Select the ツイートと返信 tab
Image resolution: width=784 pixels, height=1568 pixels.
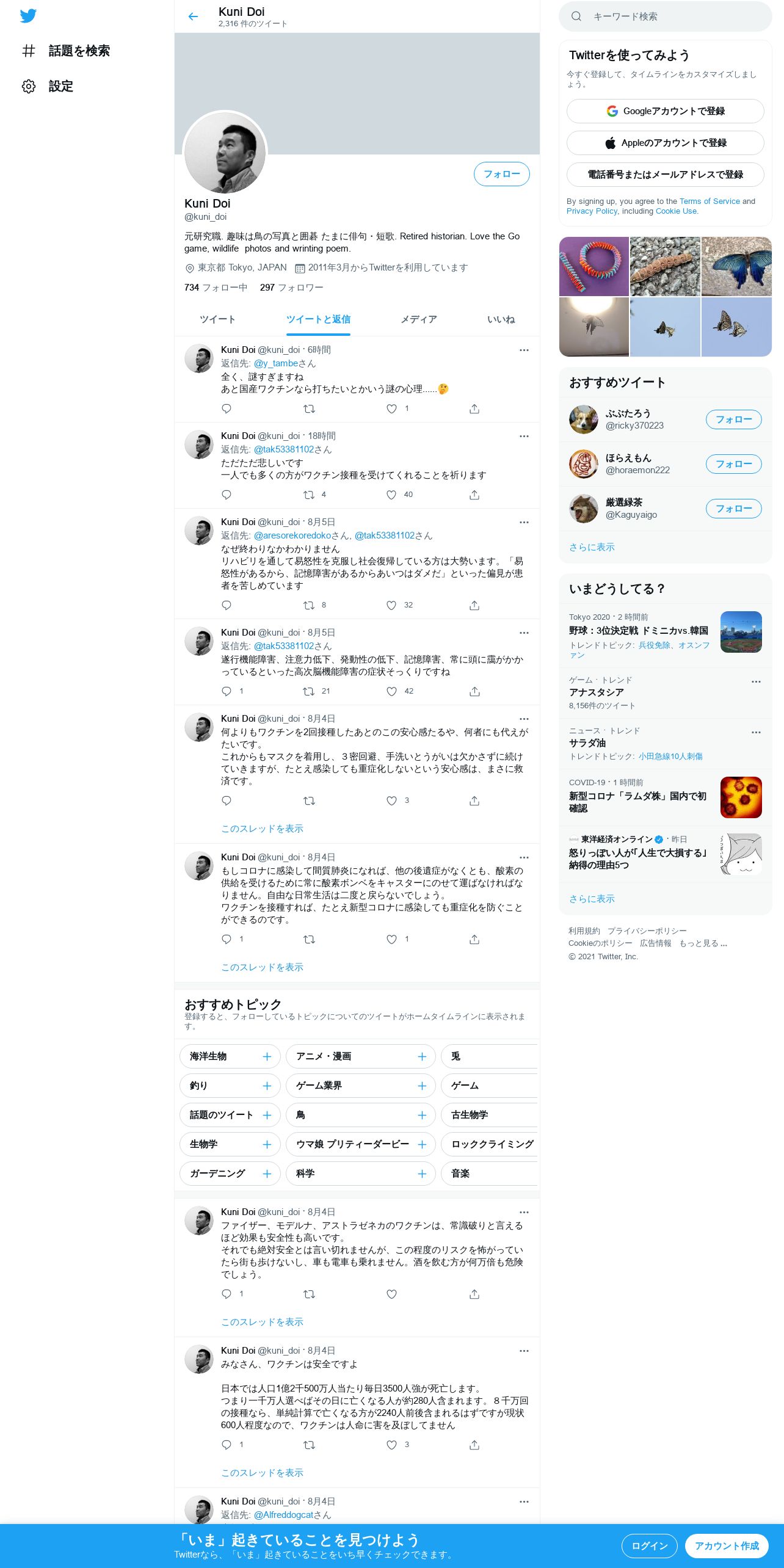pyautogui.click(x=318, y=319)
